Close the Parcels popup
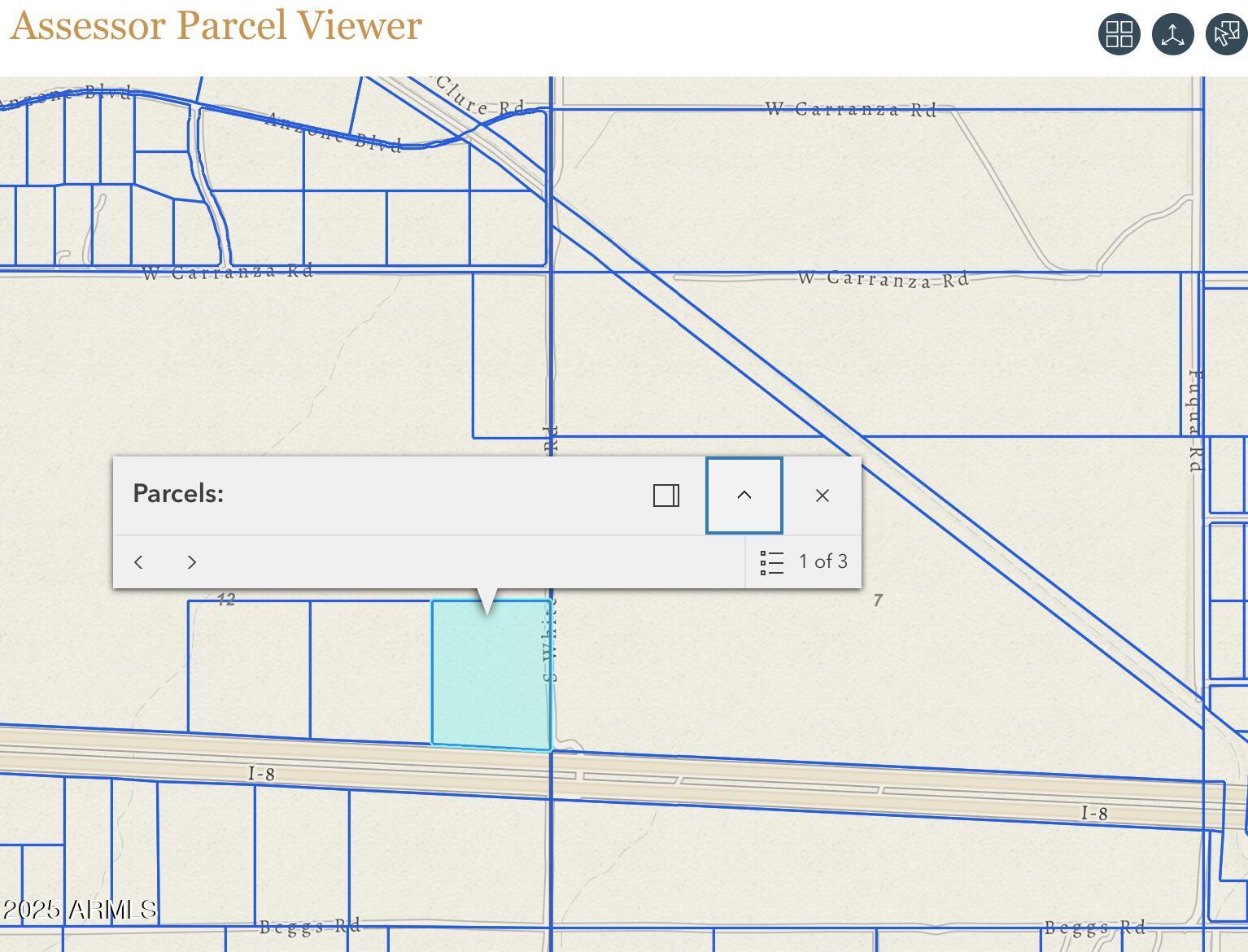The height and width of the screenshot is (952, 1248). point(822,495)
